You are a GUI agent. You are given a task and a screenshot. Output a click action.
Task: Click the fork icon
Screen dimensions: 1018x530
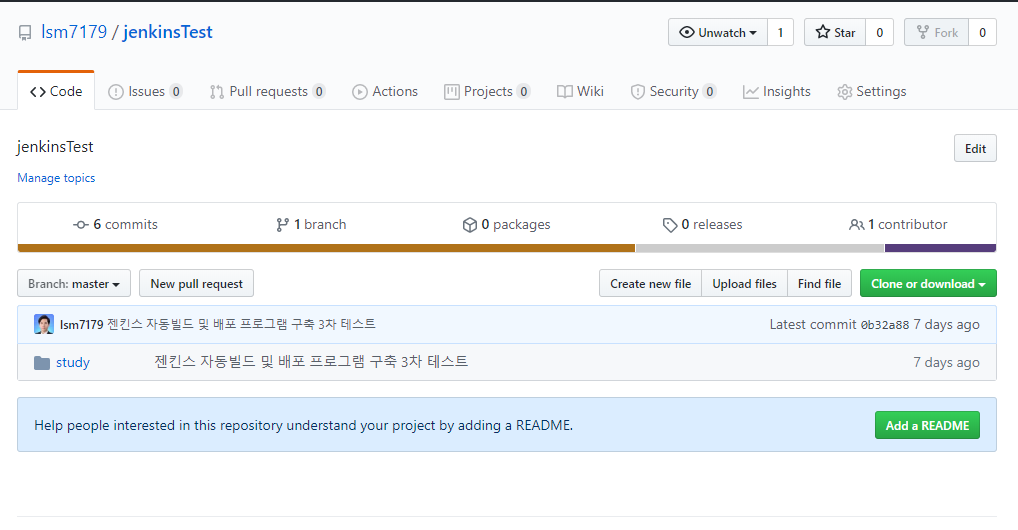(x=923, y=32)
